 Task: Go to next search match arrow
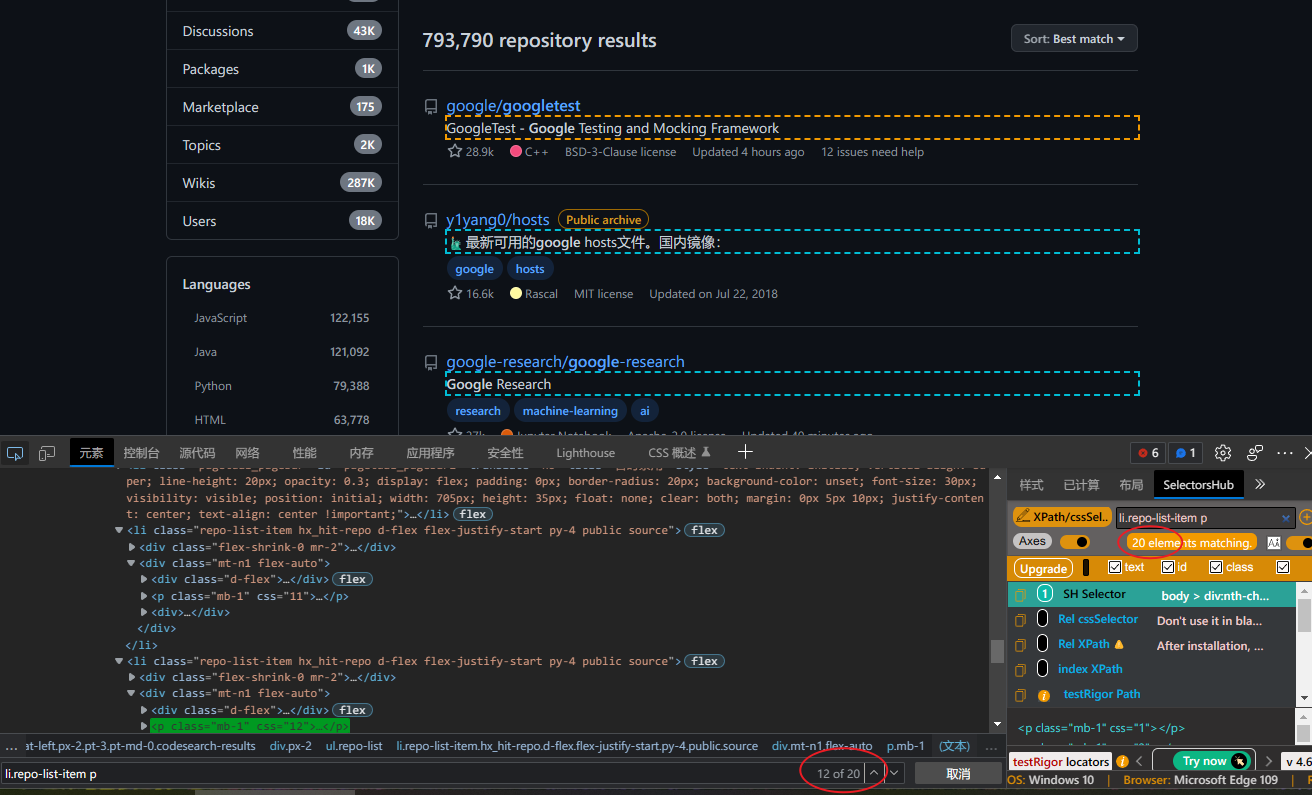pos(895,773)
